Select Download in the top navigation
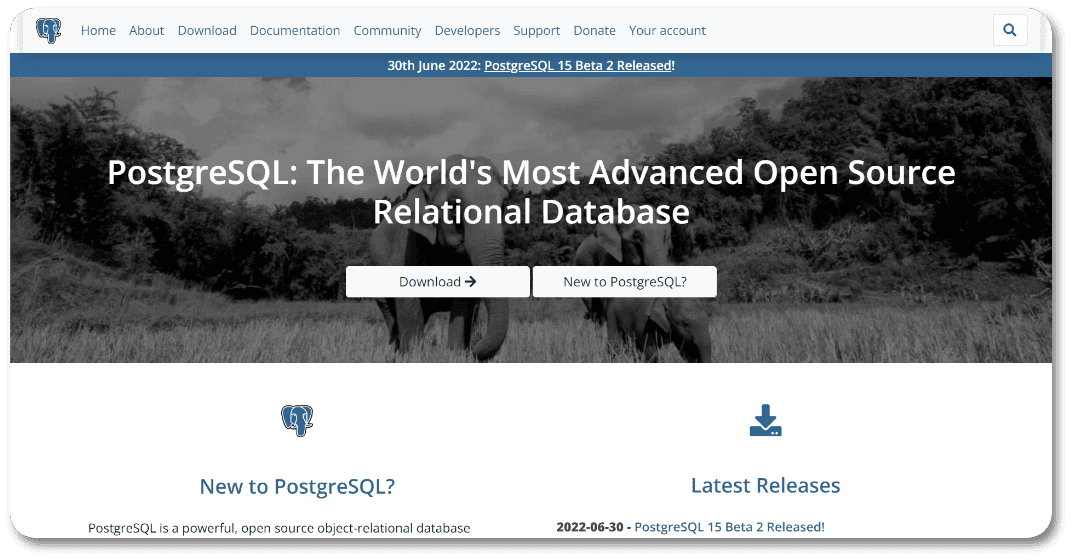 (x=207, y=31)
